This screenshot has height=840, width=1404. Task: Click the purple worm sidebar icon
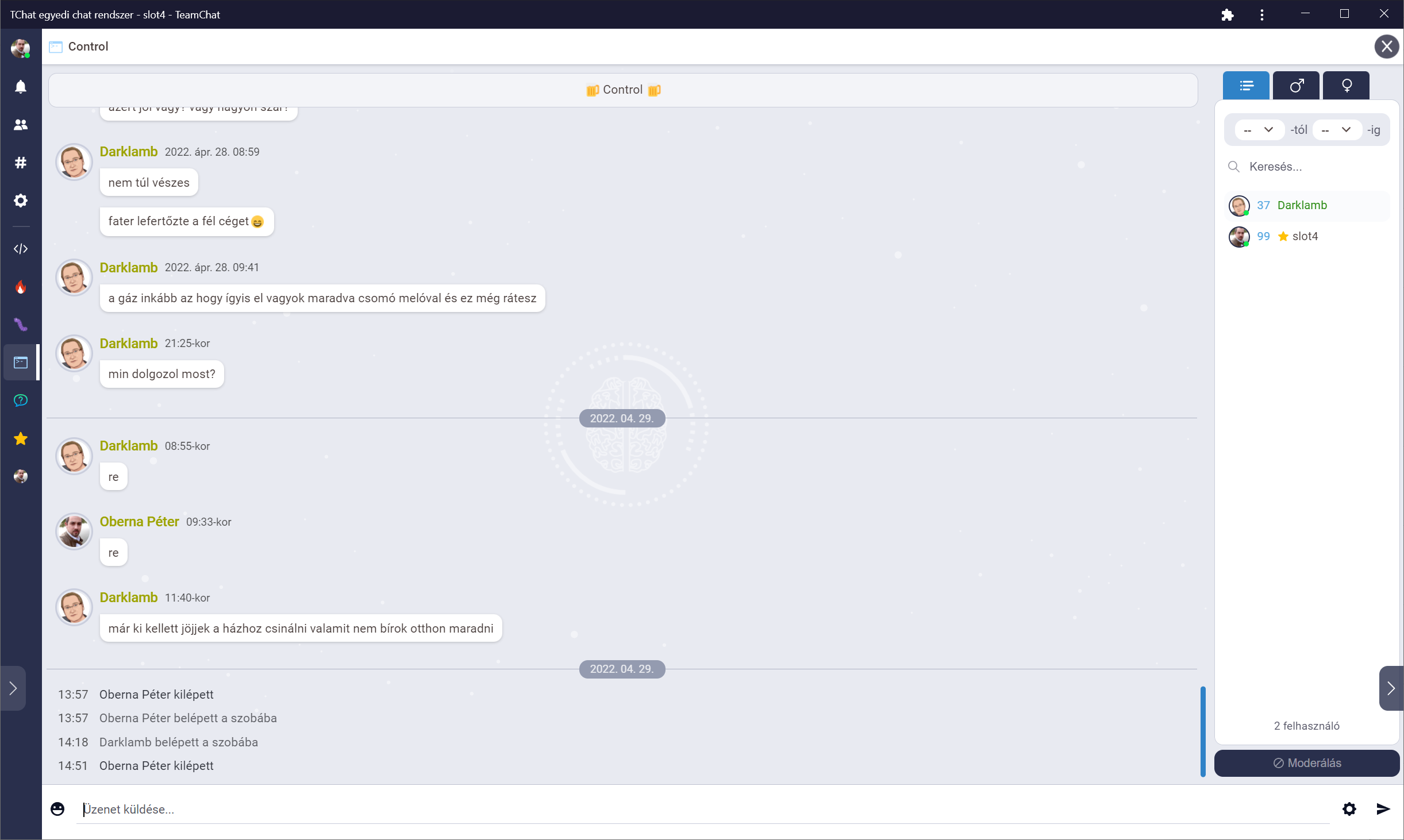click(21, 325)
